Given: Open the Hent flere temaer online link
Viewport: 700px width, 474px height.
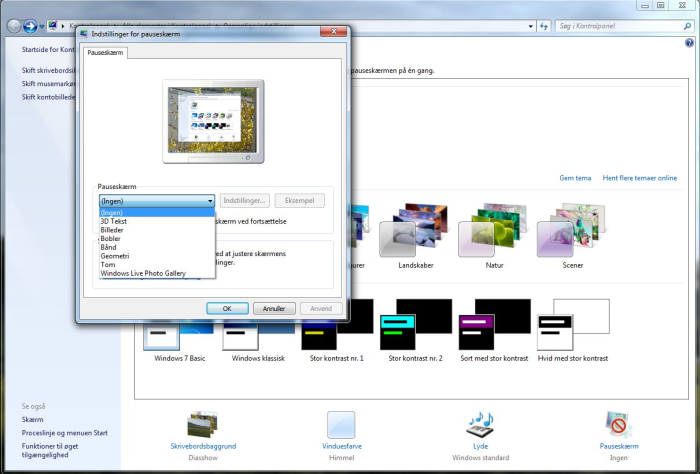Looking at the screenshot, I should point(639,178).
